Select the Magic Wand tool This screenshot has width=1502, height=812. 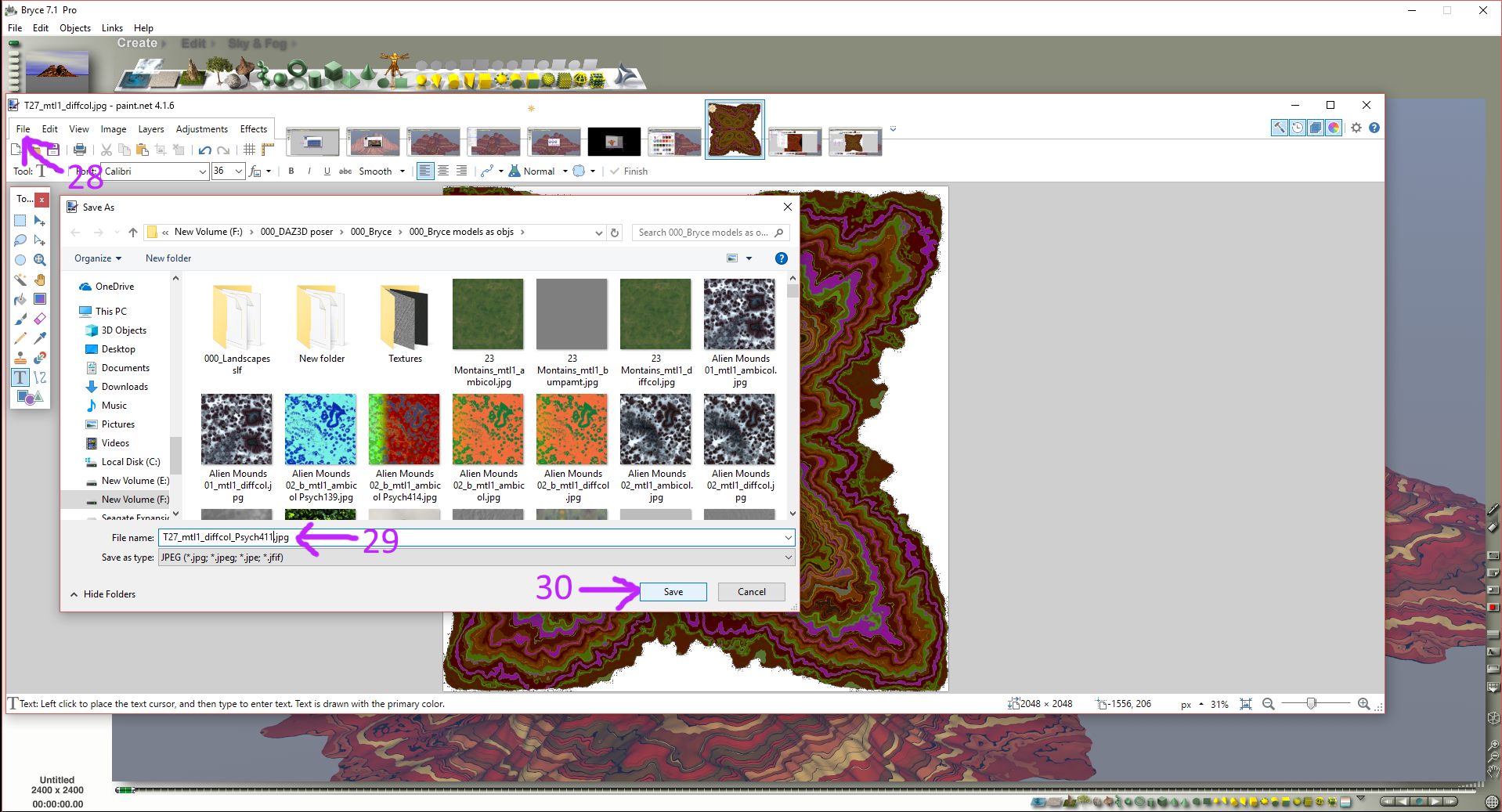tap(20, 280)
